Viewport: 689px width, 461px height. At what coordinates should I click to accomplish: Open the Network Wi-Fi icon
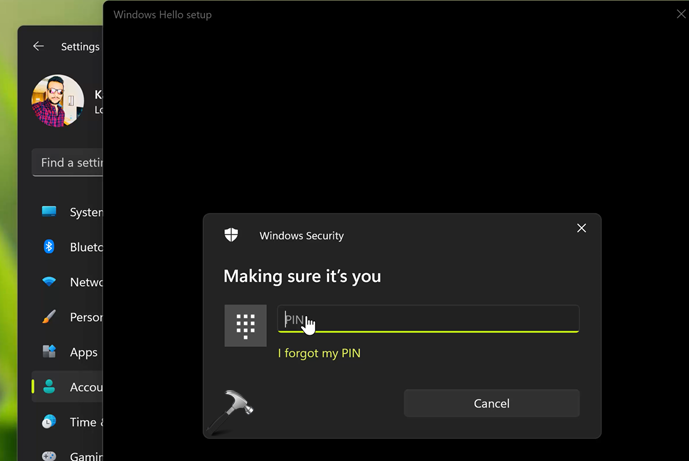(49, 282)
